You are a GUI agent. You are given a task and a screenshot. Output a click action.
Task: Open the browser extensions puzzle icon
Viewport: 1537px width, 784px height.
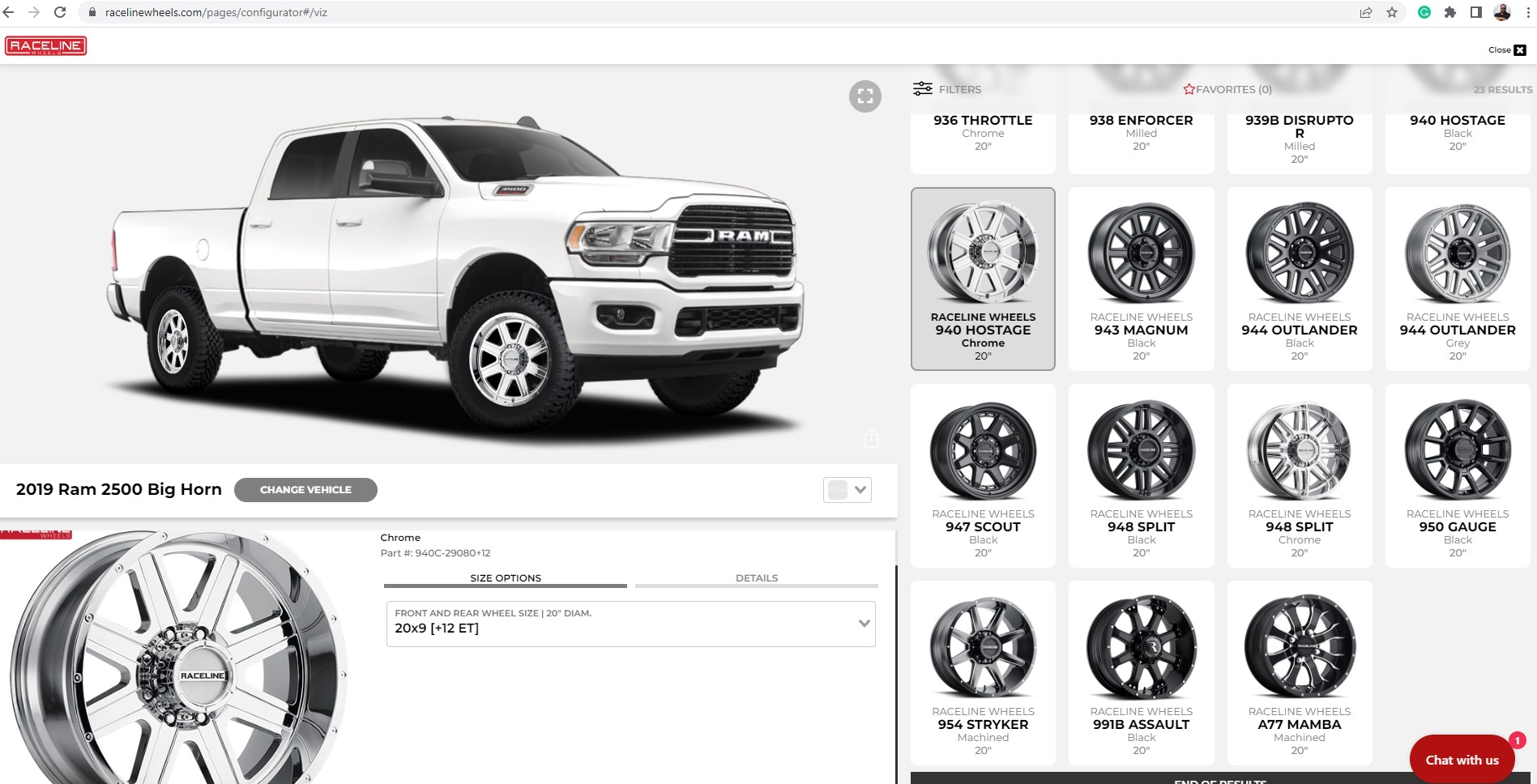click(1450, 12)
